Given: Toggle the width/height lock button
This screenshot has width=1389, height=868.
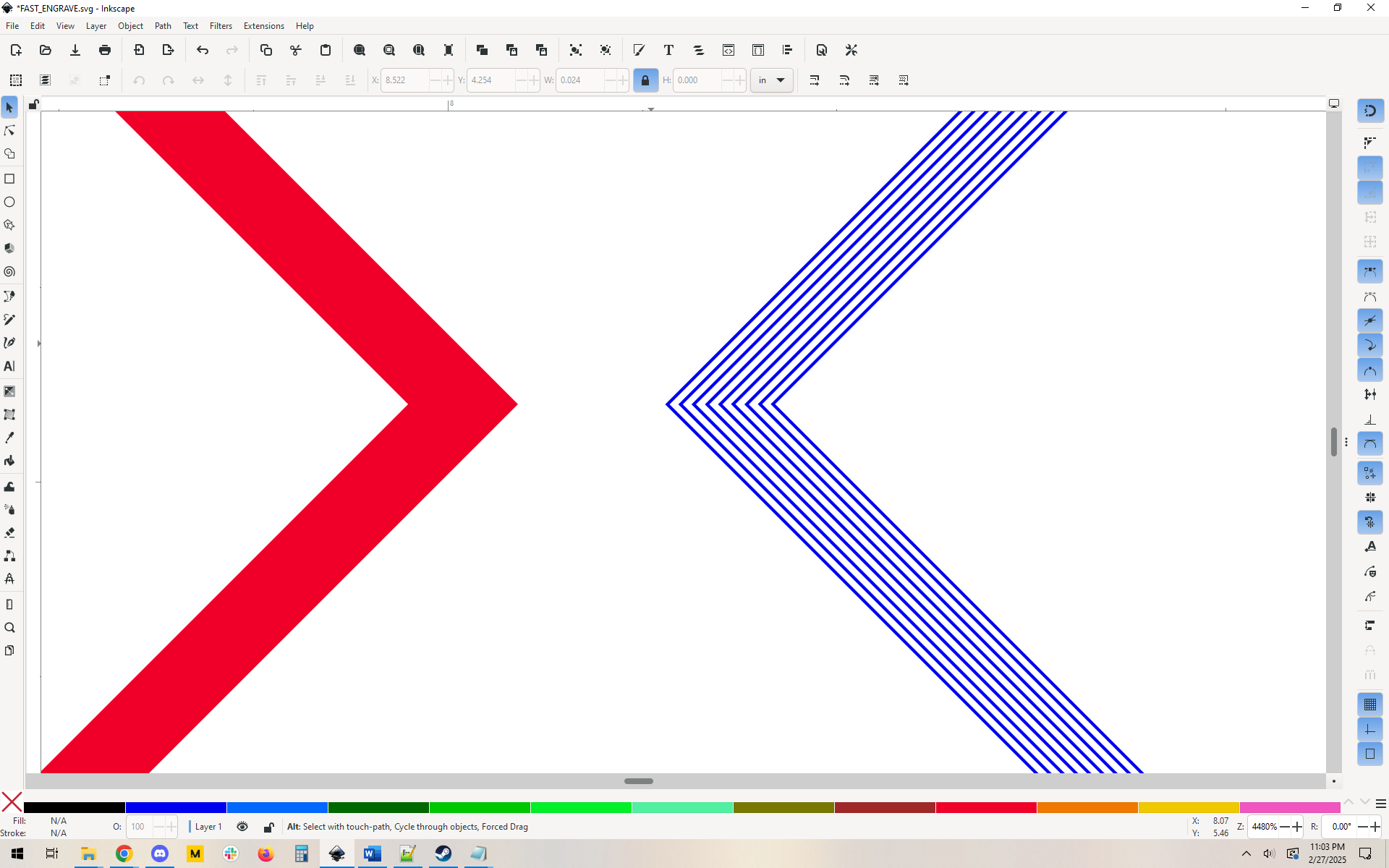Looking at the screenshot, I should pos(645,80).
